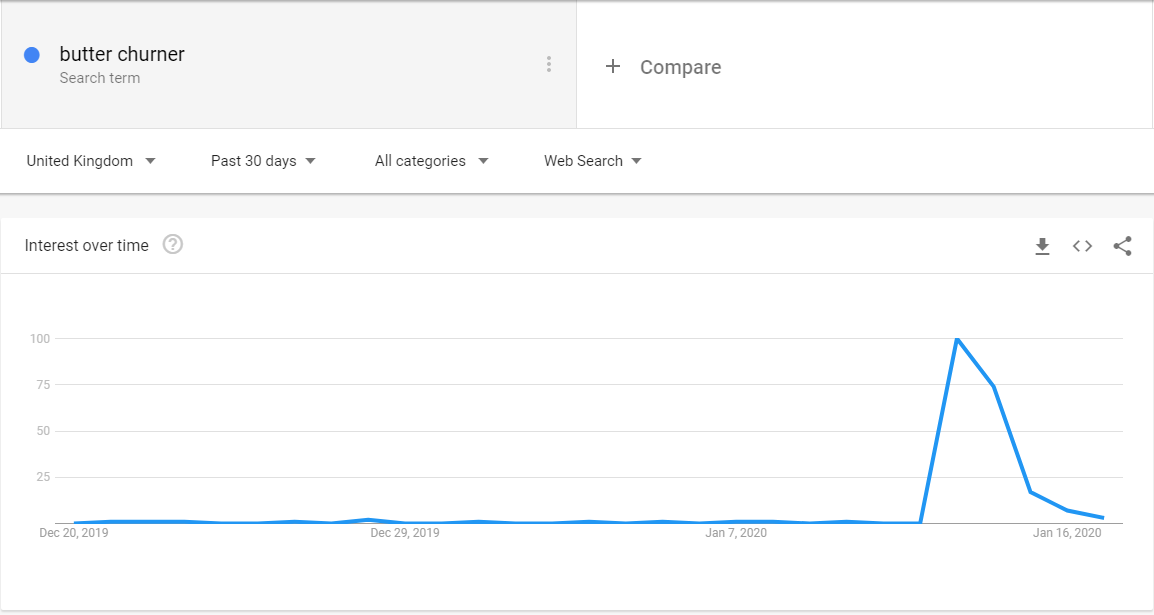Expand the All categories dropdown
The height and width of the screenshot is (615, 1154).
[431, 161]
